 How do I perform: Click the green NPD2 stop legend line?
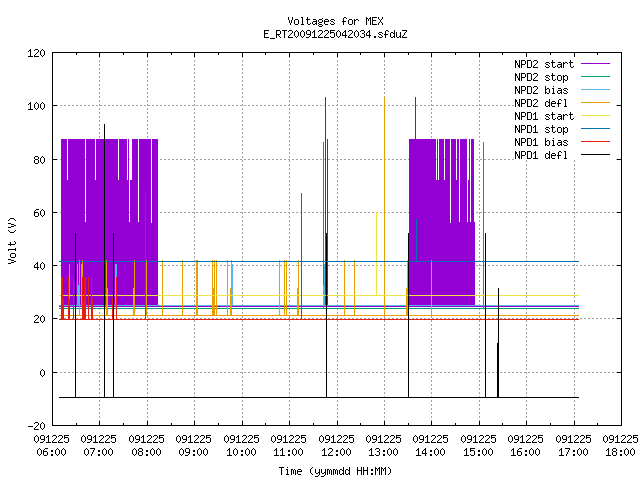click(595, 77)
